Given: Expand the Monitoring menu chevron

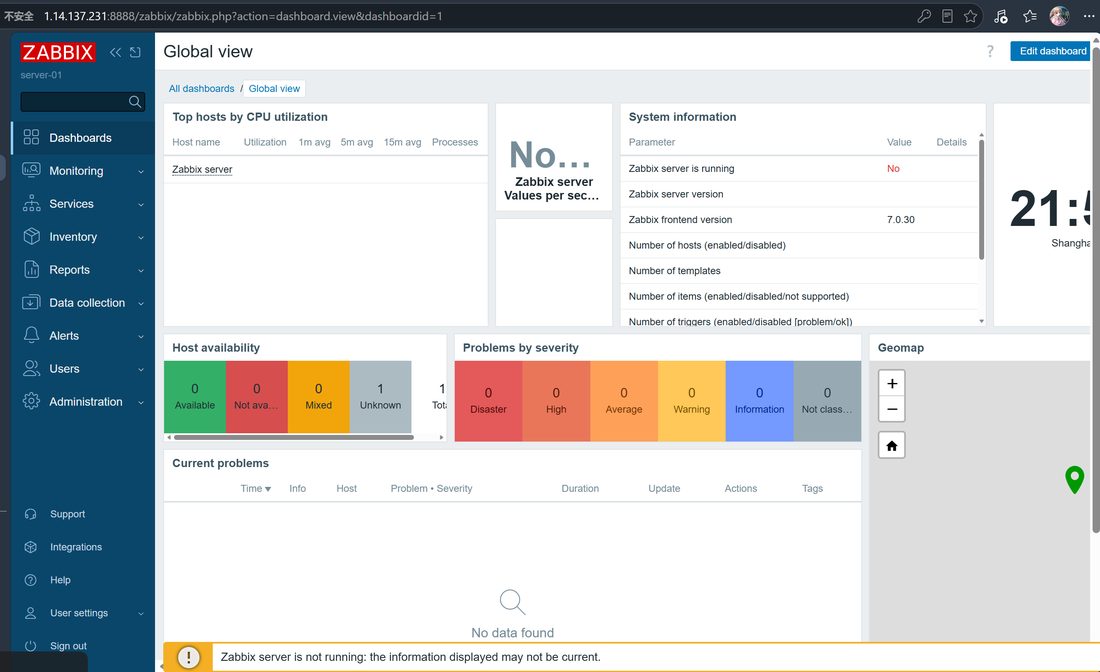Looking at the screenshot, I should click(141, 171).
